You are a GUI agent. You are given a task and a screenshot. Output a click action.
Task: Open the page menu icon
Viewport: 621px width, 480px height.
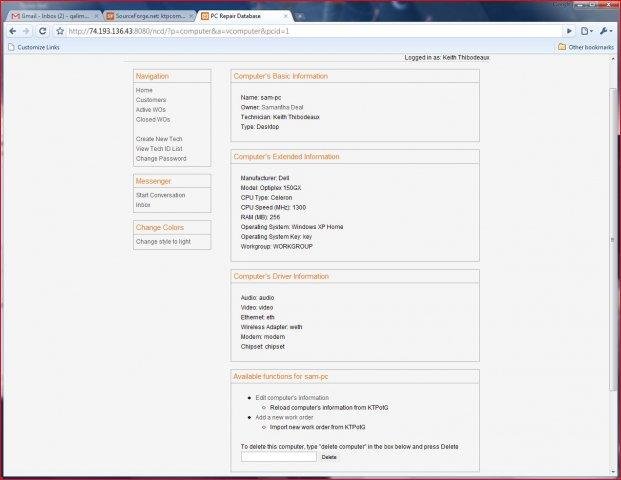[x=587, y=31]
